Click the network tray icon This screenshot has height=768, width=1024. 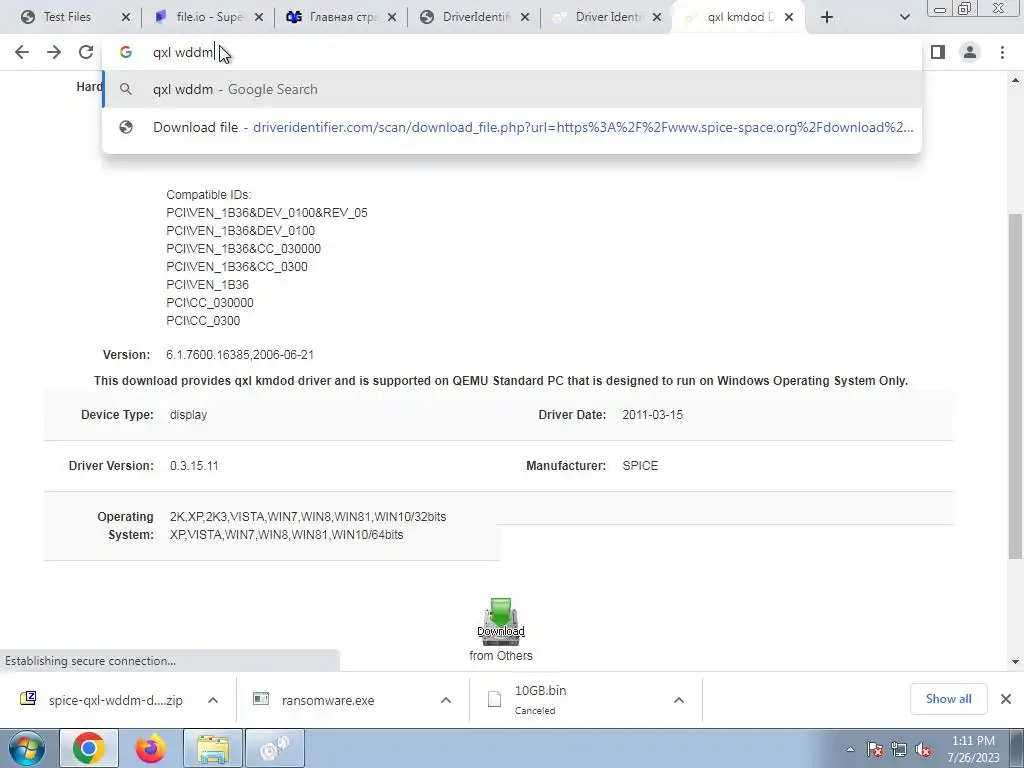click(x=899, y=749)
